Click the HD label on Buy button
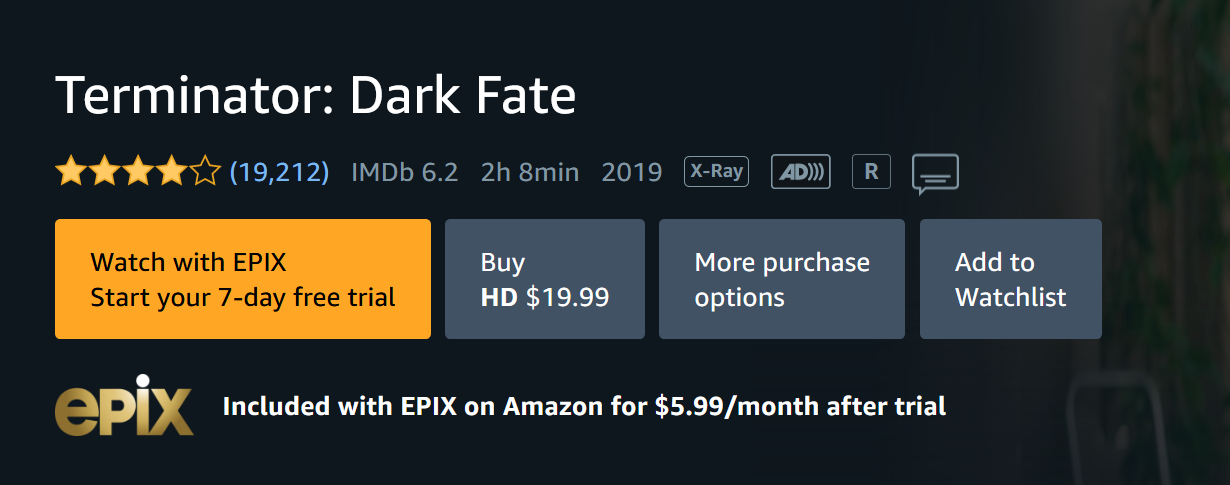The height and width of the screenshot is (485, 1230). [499, 297]
